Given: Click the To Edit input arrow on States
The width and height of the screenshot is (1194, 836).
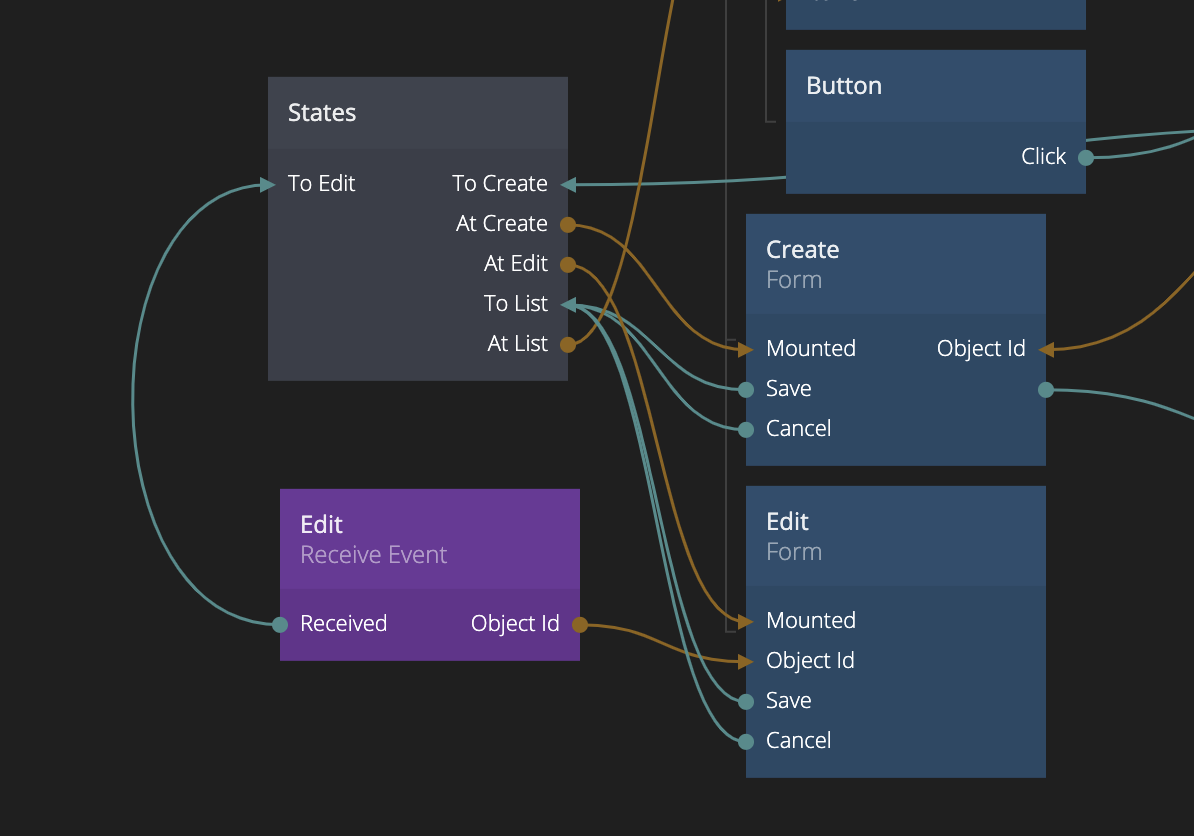Looking at the screenshot, I should (x=267, y=185).
